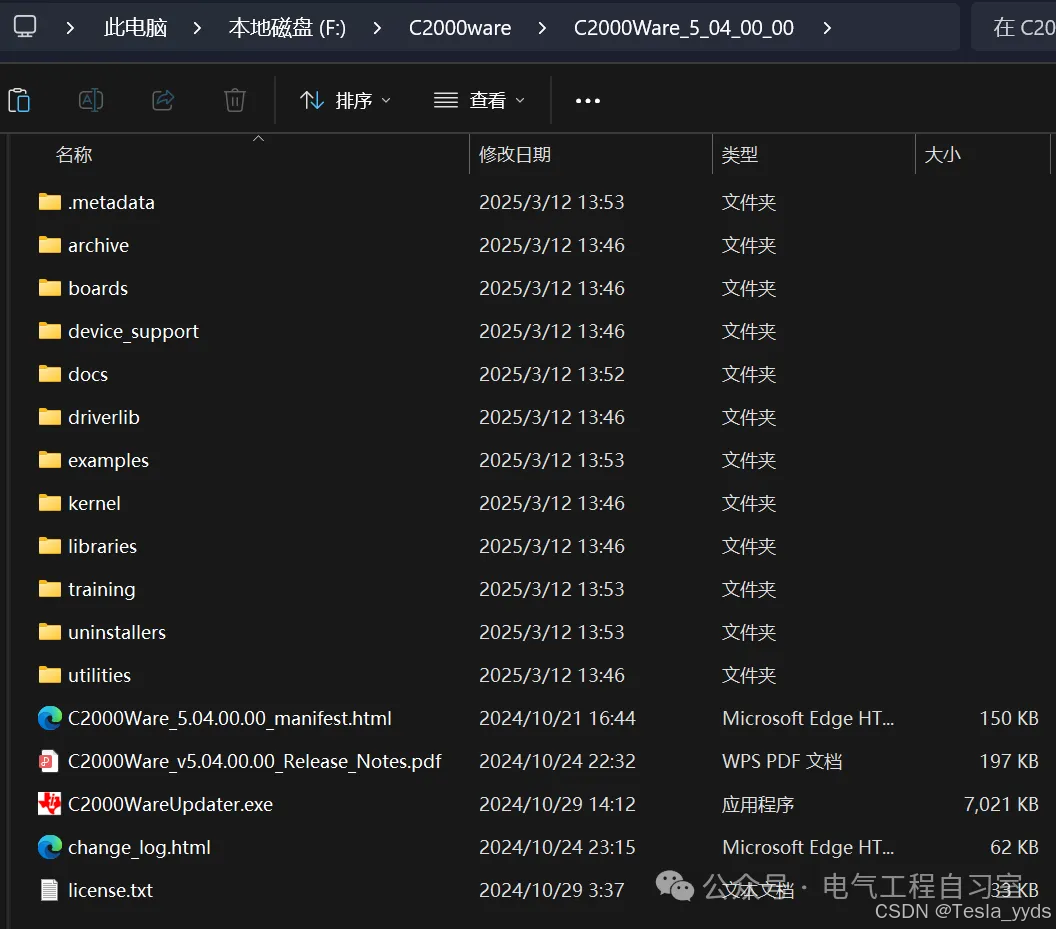Image resolution: width=1056 pixels, height=929 pixels.
Task: Click date 2025/3/12 13:52 of docs
Action: (552, 374)
